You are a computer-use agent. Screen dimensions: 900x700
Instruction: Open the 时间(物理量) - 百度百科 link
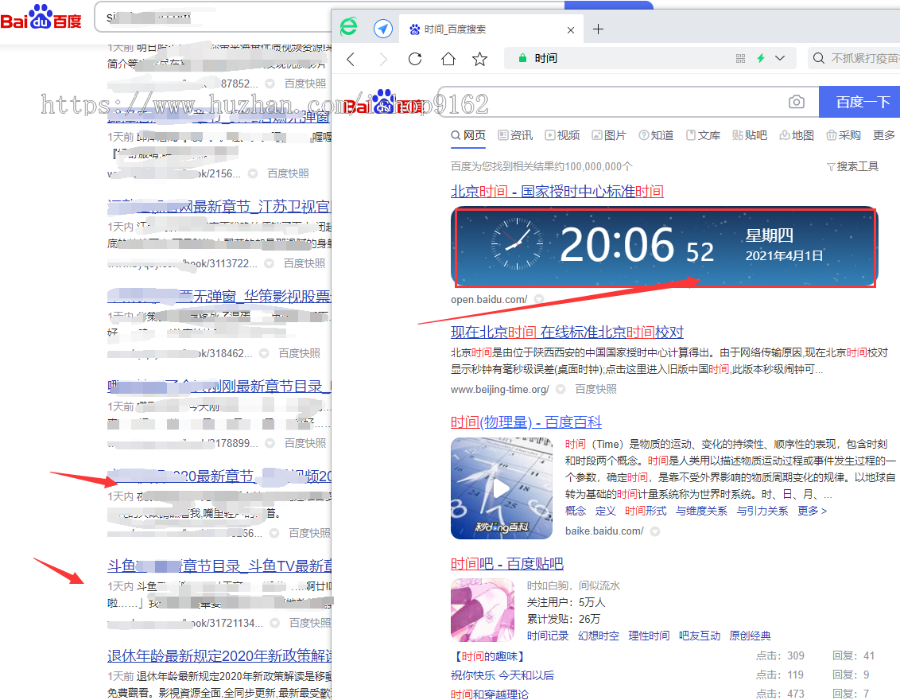[526, 422]
